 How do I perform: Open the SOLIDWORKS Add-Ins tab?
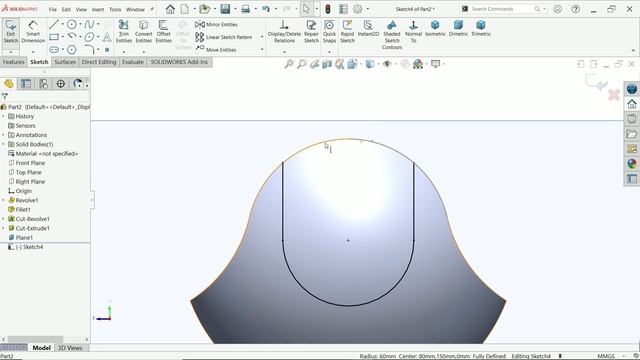(x=179, y=62)
